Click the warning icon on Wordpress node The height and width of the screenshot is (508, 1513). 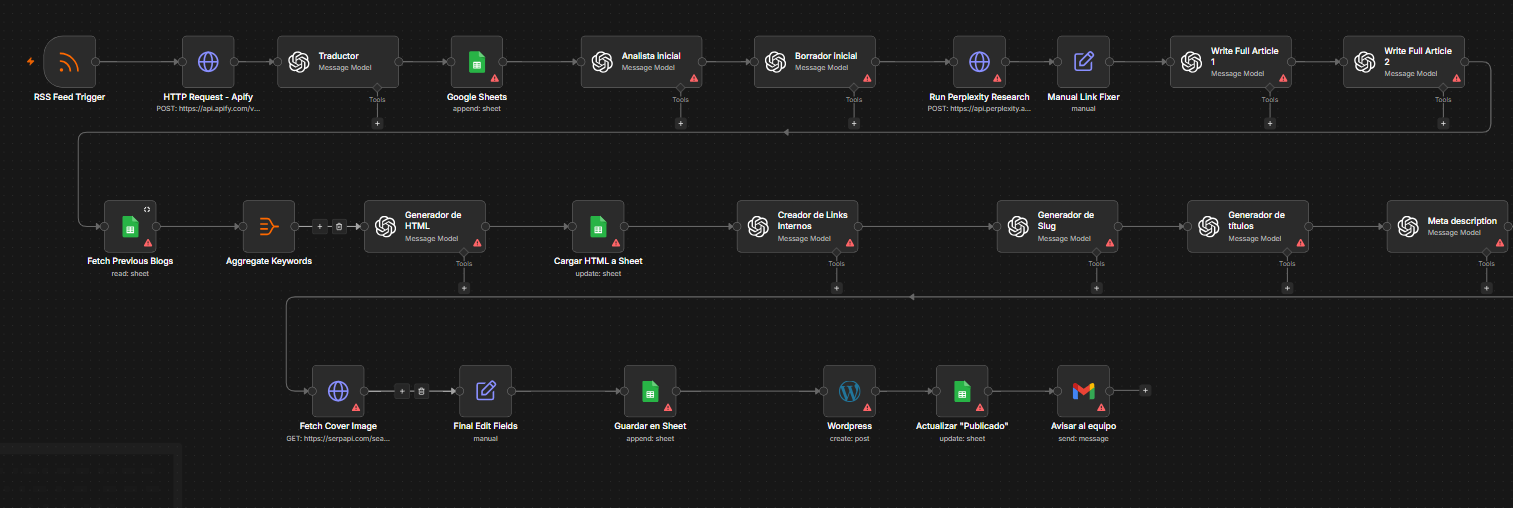coord(867,408)
